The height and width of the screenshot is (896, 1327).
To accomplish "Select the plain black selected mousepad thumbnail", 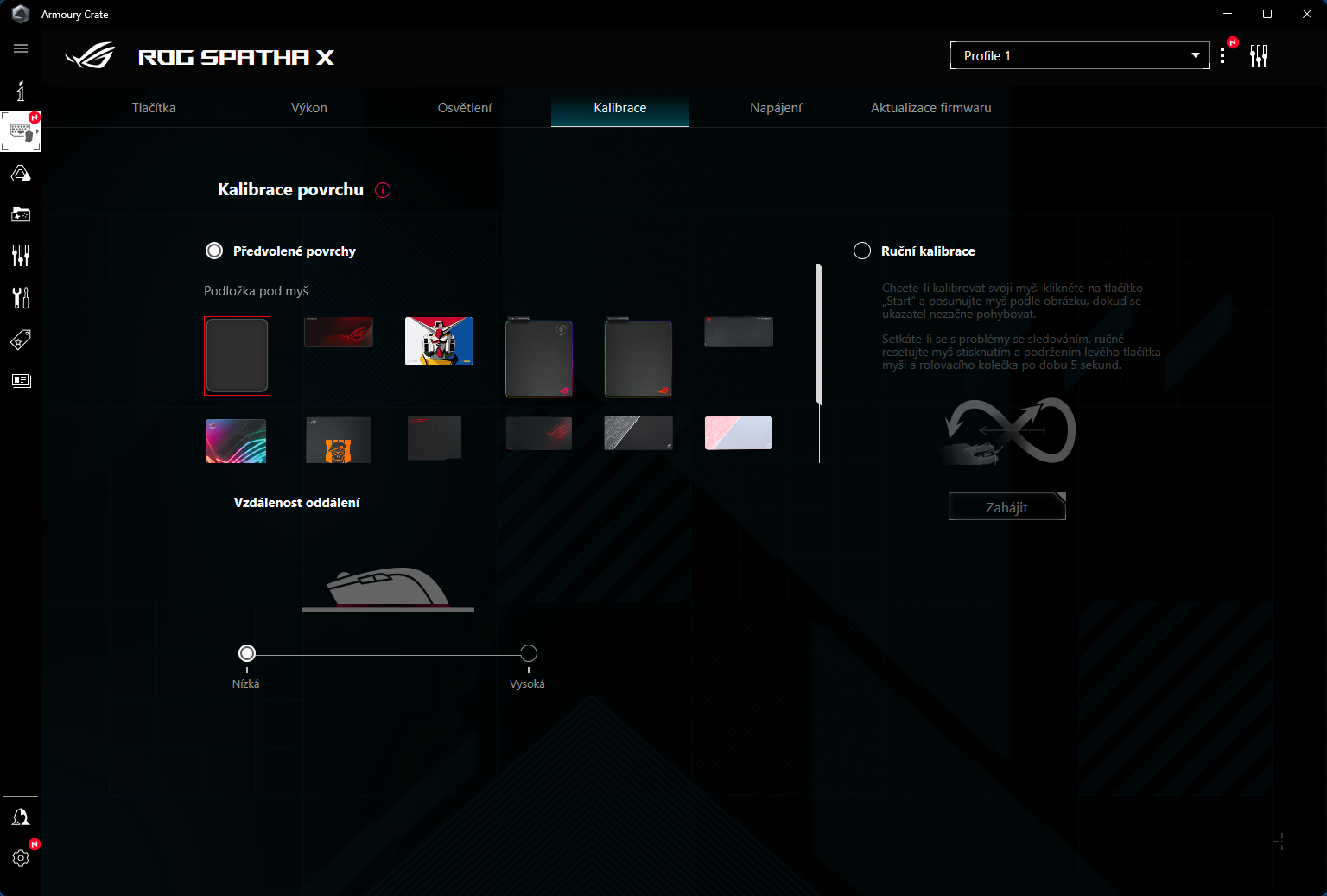I will (238, 356).
